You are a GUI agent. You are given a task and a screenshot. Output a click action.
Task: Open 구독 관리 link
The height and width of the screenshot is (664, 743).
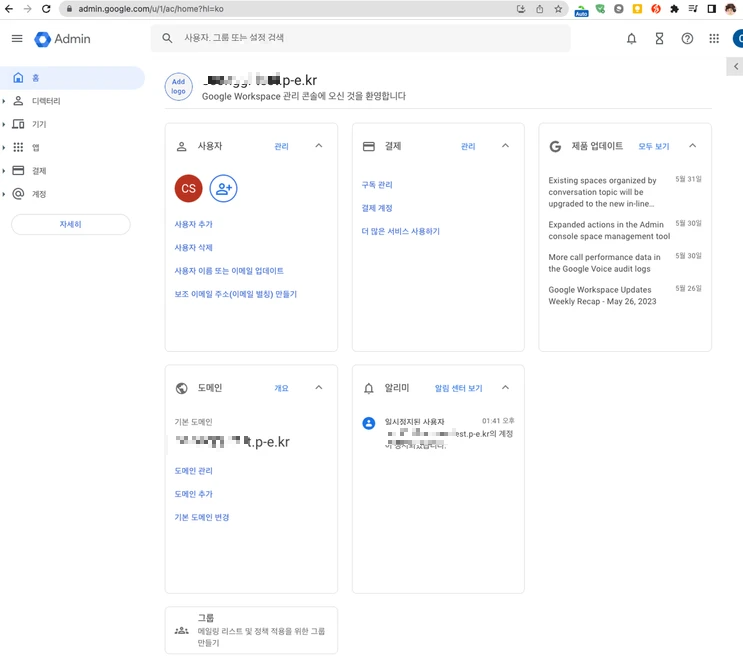pos(377,185)
